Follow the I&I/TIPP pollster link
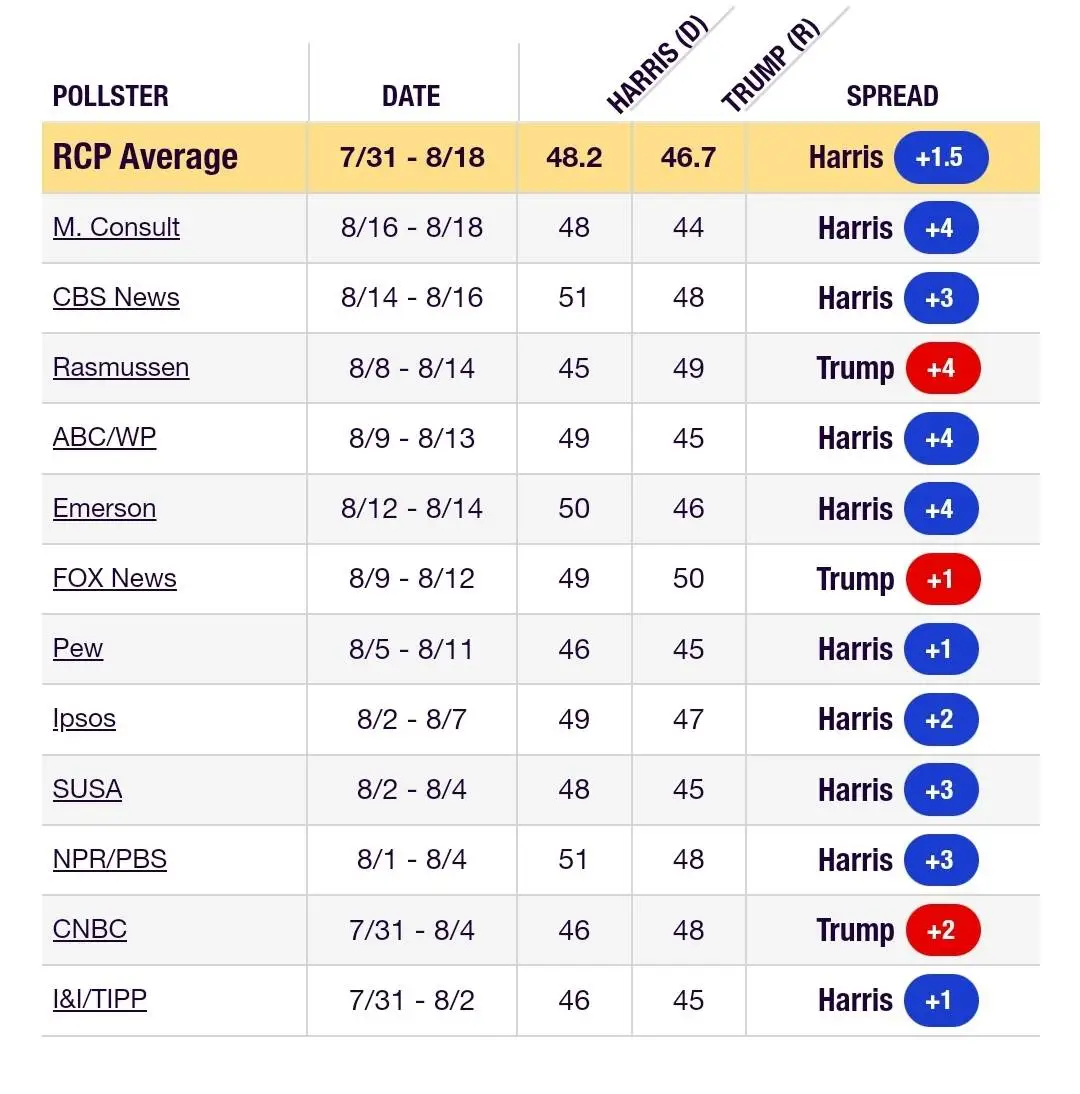This screenshot has width=1080, height=1094. (x=99, y=999)
